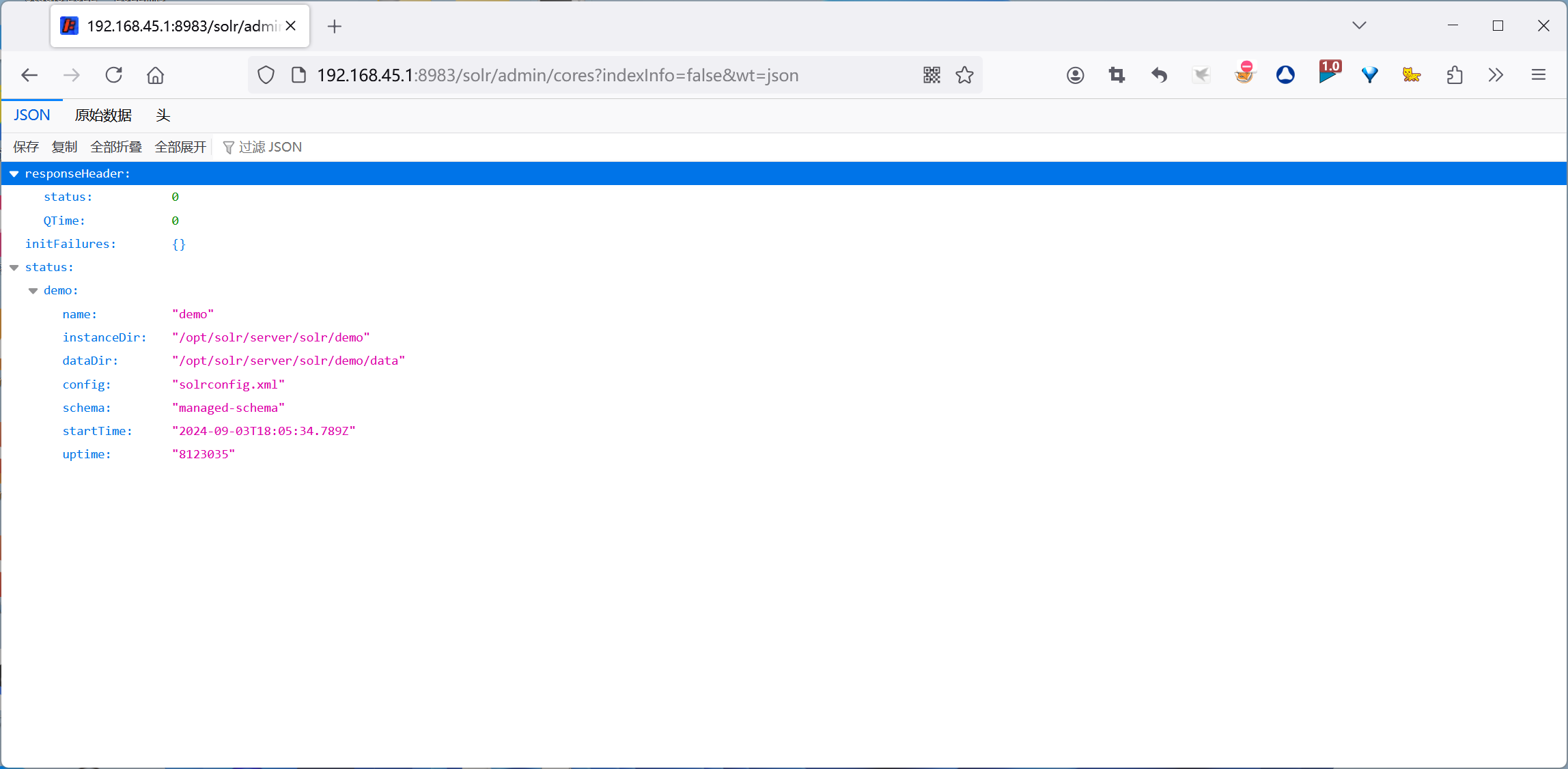Go to the browser home page
Image resolution: width=1568 pixels, height=769 pixels.
155,75
